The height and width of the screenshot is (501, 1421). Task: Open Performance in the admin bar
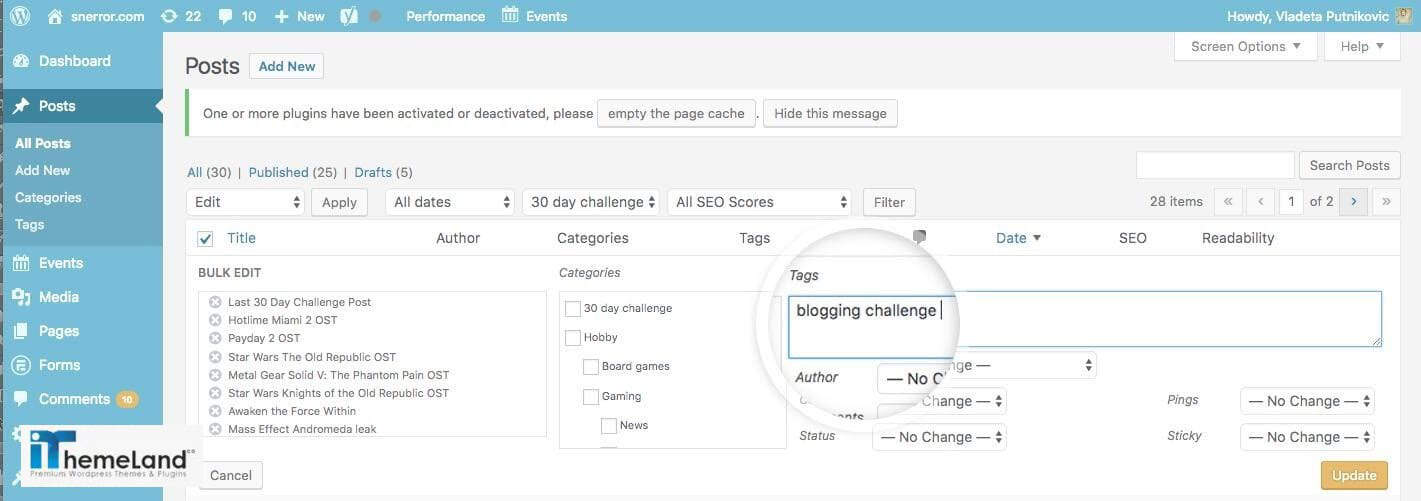[445, 16]
